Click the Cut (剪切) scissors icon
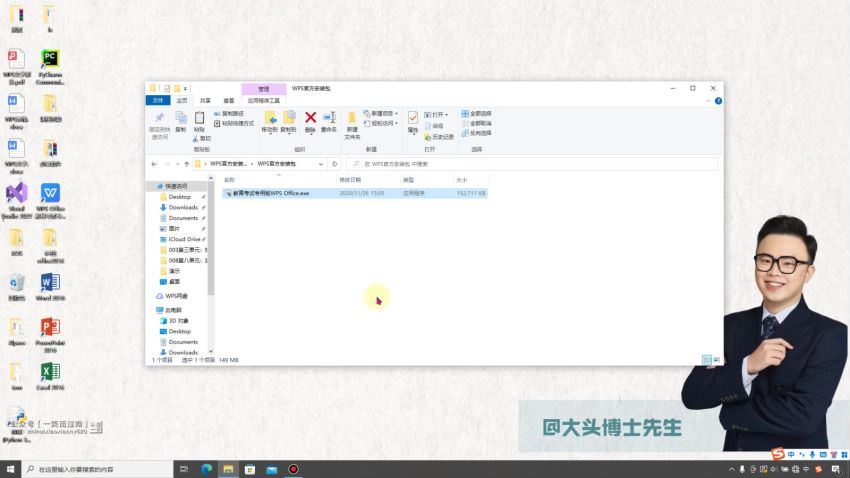850x478 pixels. point(202,139)
